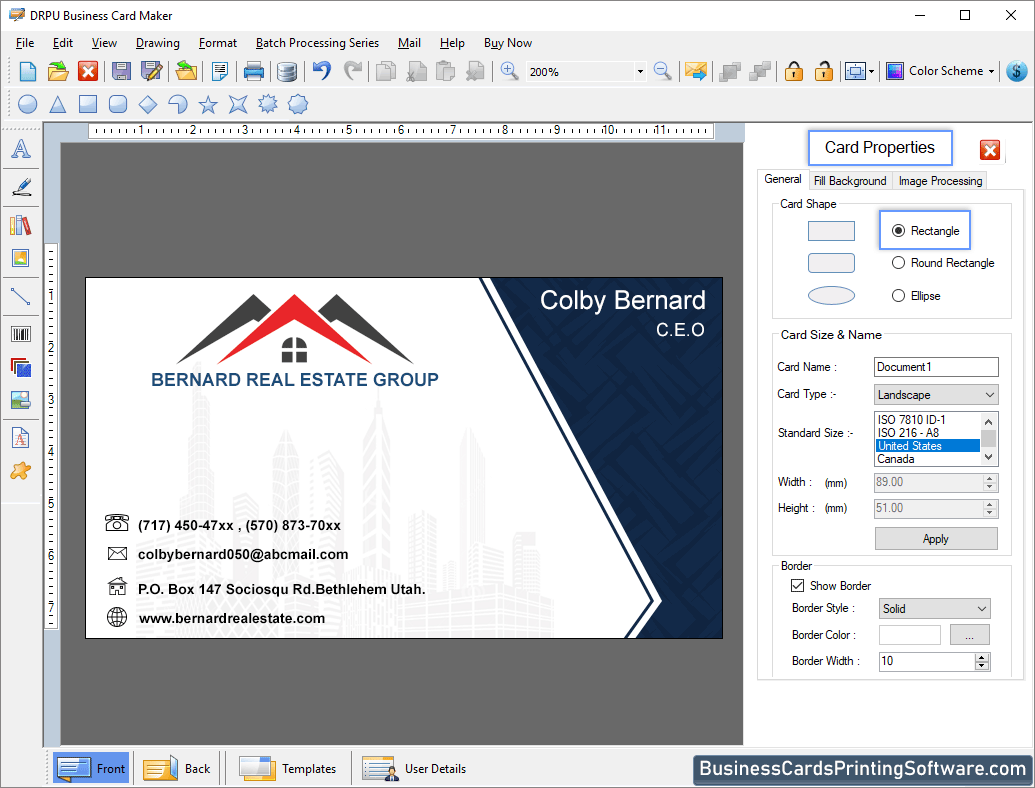Open the database icon in toolbar
This screenshot has height=788, width=1035.
(286, 71)
